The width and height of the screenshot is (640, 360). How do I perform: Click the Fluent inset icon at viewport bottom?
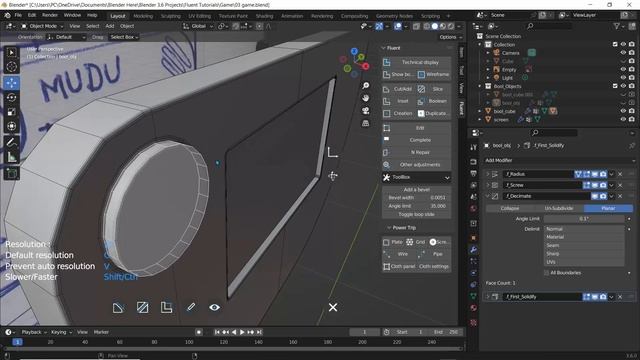167,307
